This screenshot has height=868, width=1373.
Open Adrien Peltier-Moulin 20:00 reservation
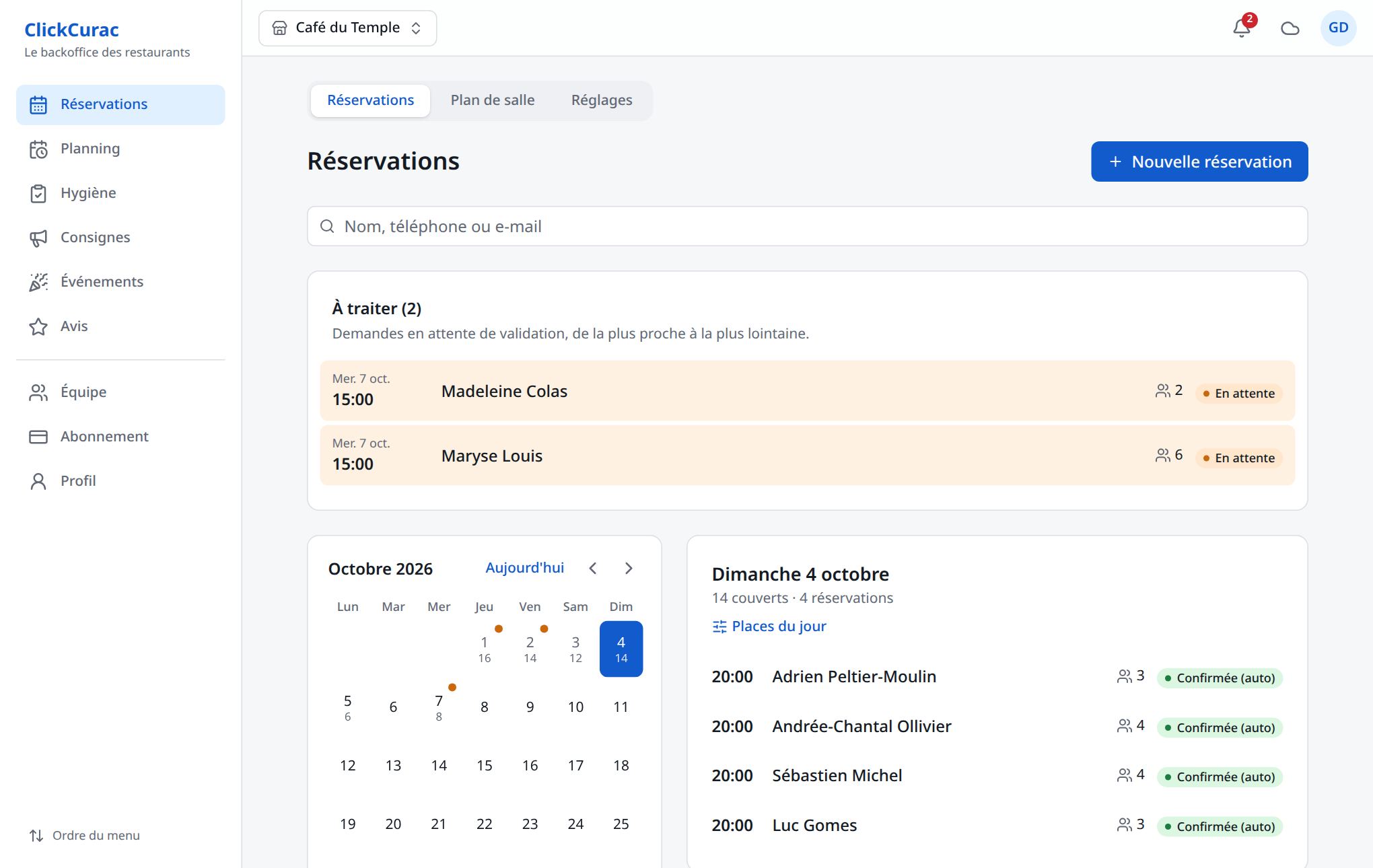click(997, 677)
